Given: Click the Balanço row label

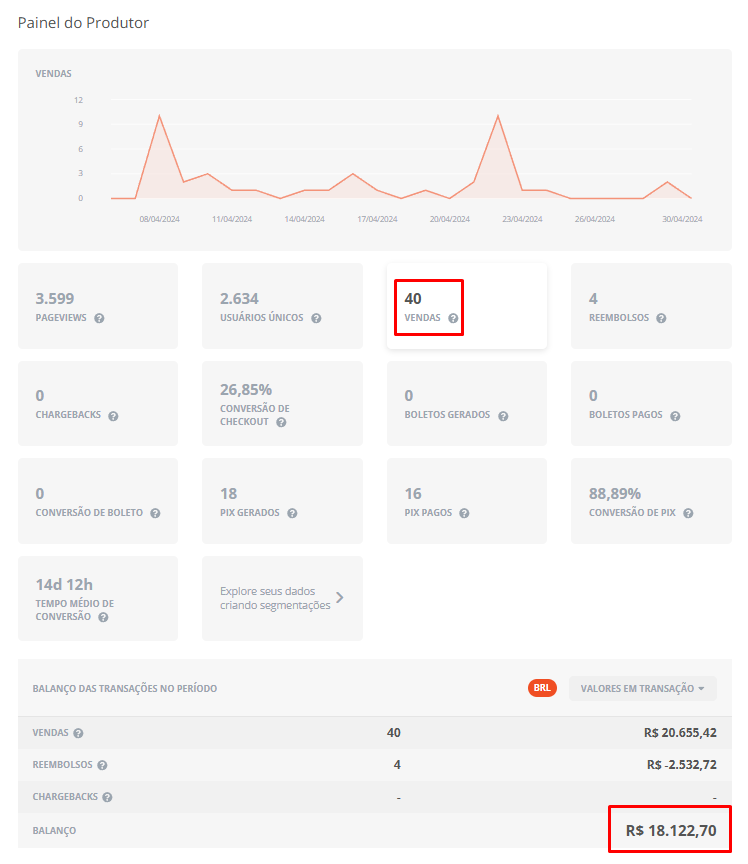Looking at the screenshot, I should coord(54,831).
